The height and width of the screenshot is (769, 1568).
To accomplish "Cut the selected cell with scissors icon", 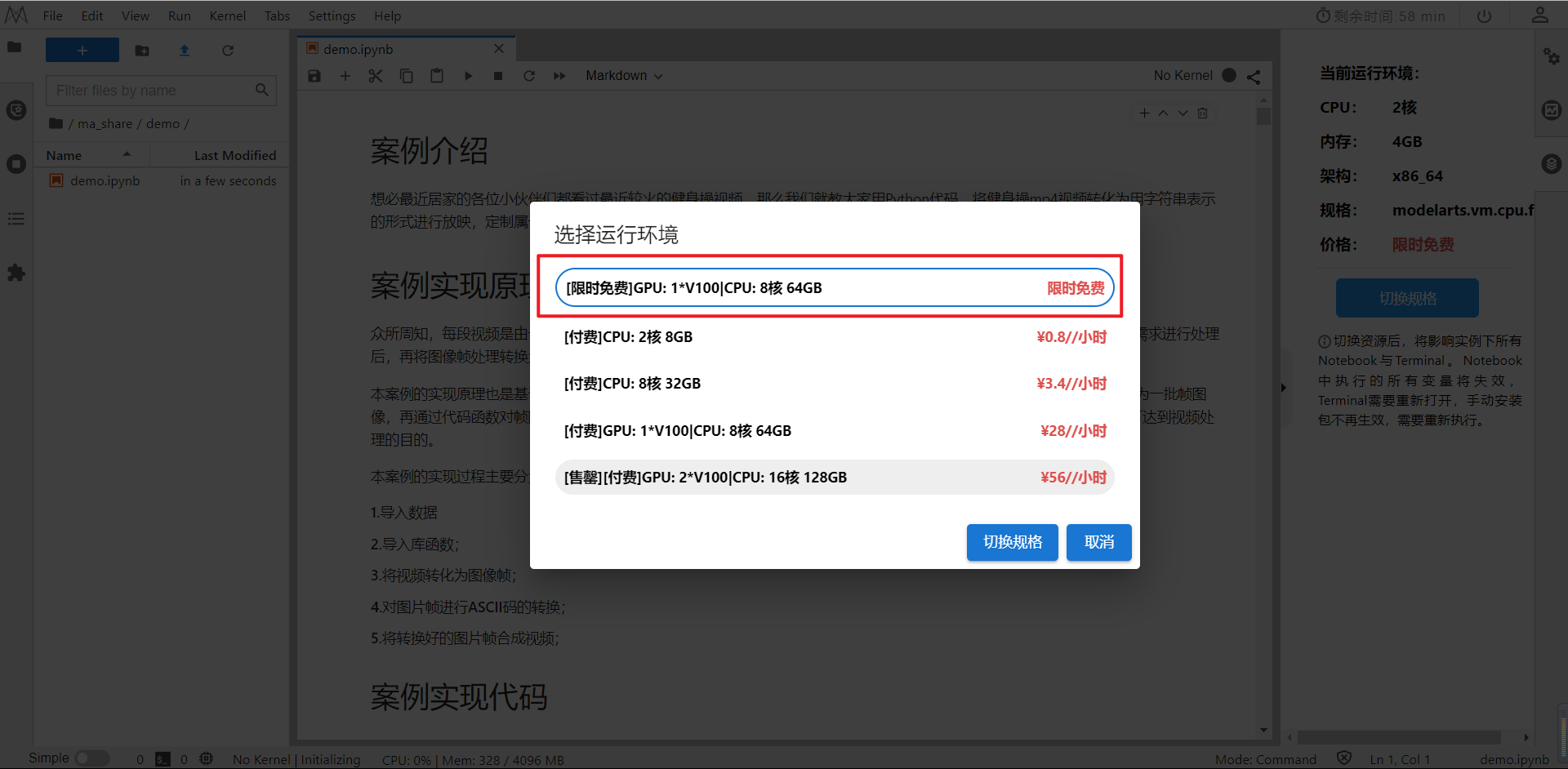I will click(x=376, y=76).
